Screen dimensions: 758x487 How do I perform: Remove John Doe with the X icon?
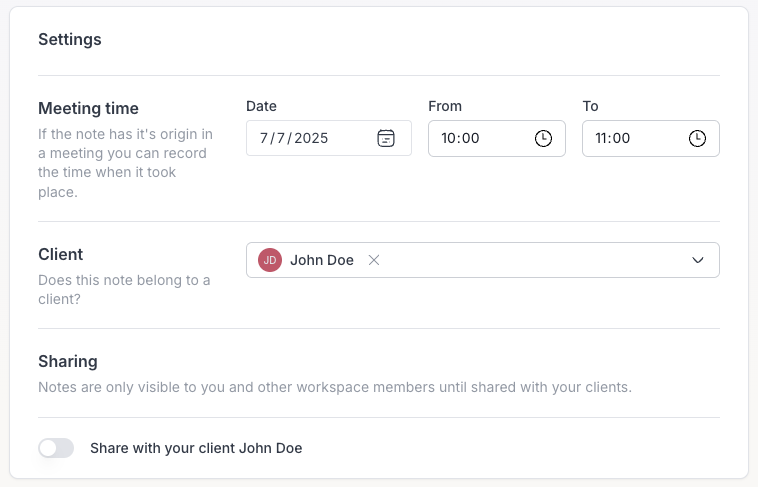(x=374, y=260)
